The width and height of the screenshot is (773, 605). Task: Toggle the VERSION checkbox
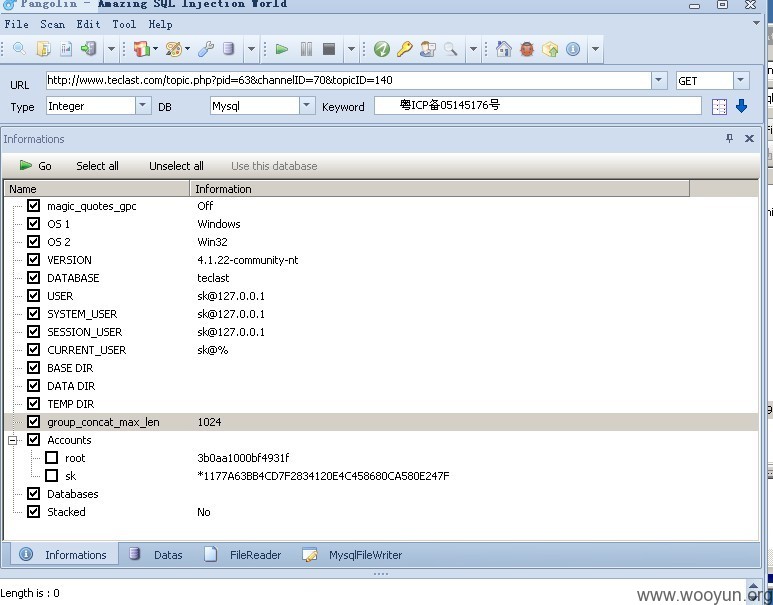(x=34, y=259)
